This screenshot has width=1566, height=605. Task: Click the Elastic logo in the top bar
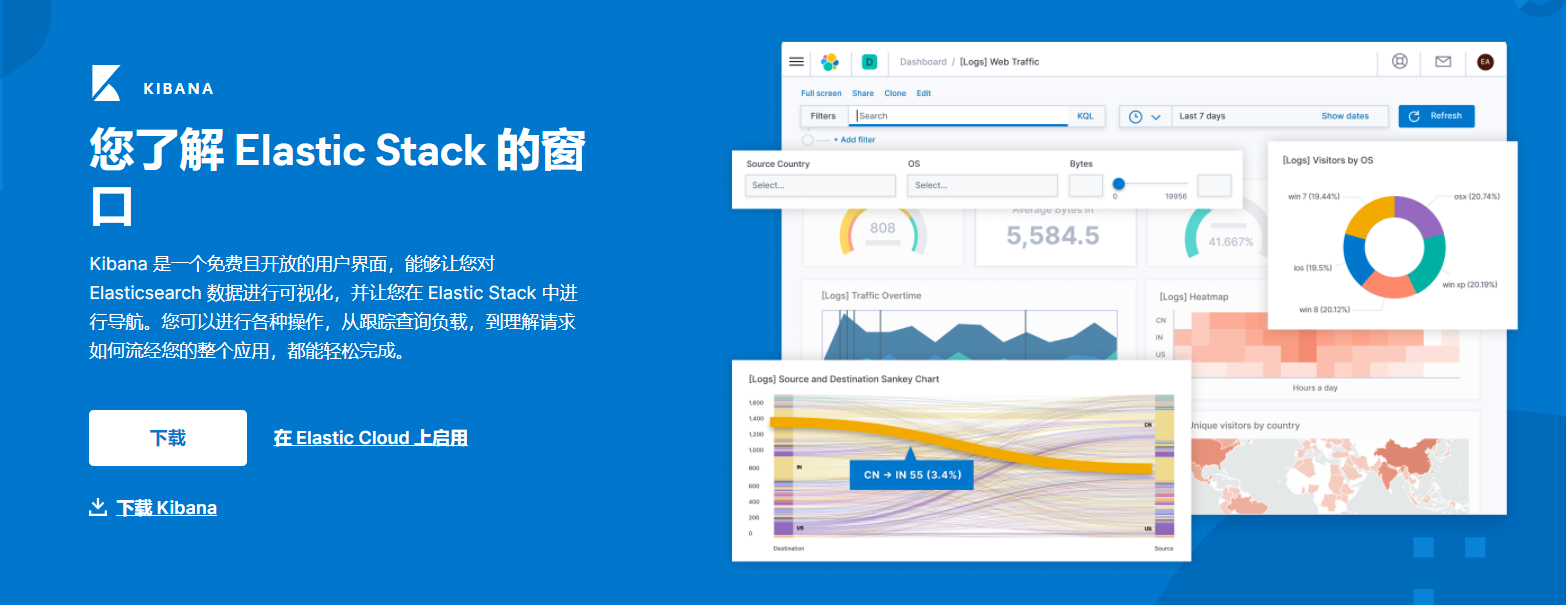click(828, 61)
